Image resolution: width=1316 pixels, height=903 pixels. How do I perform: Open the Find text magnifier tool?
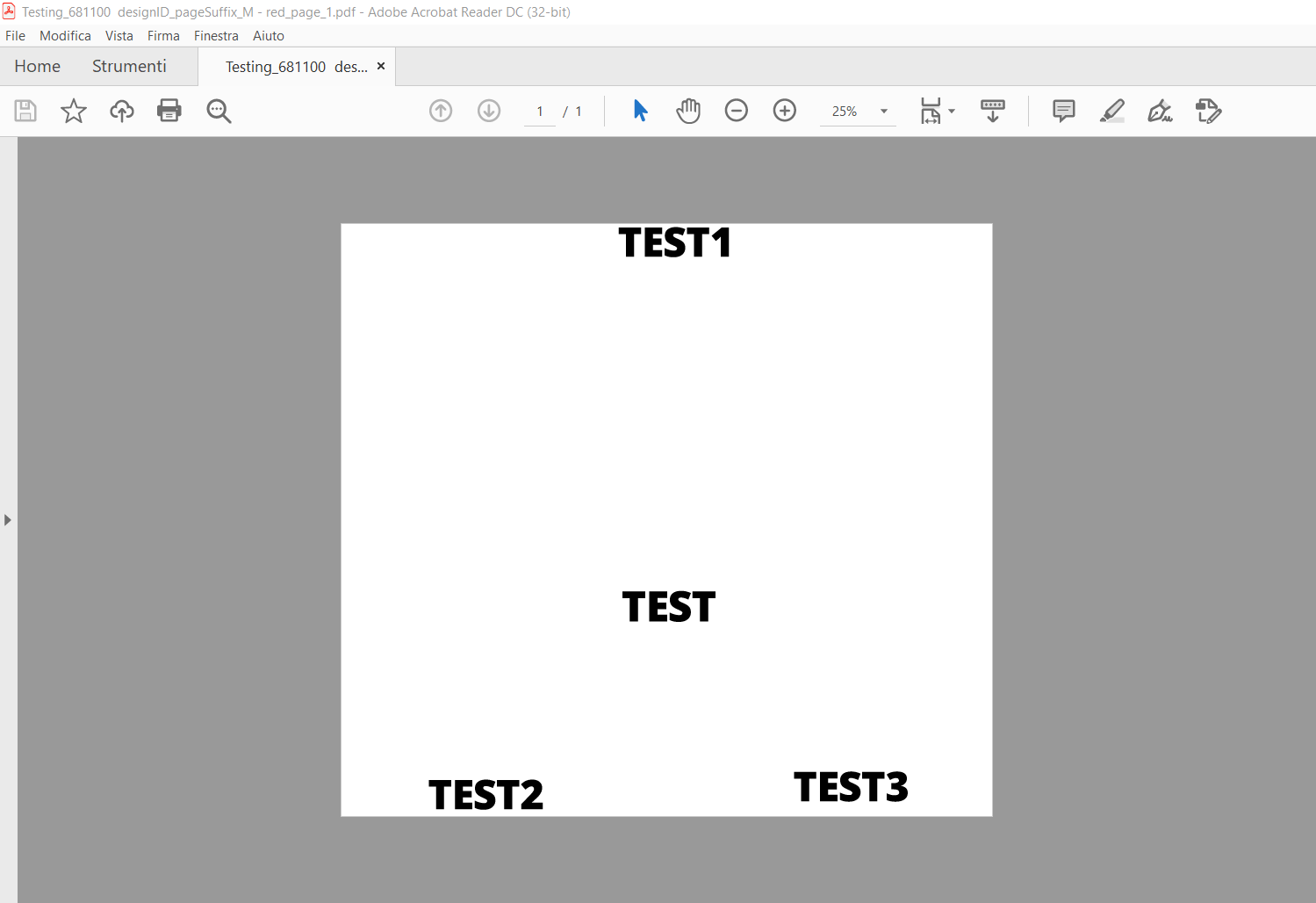pyautogui.click(x=219, y=111)
